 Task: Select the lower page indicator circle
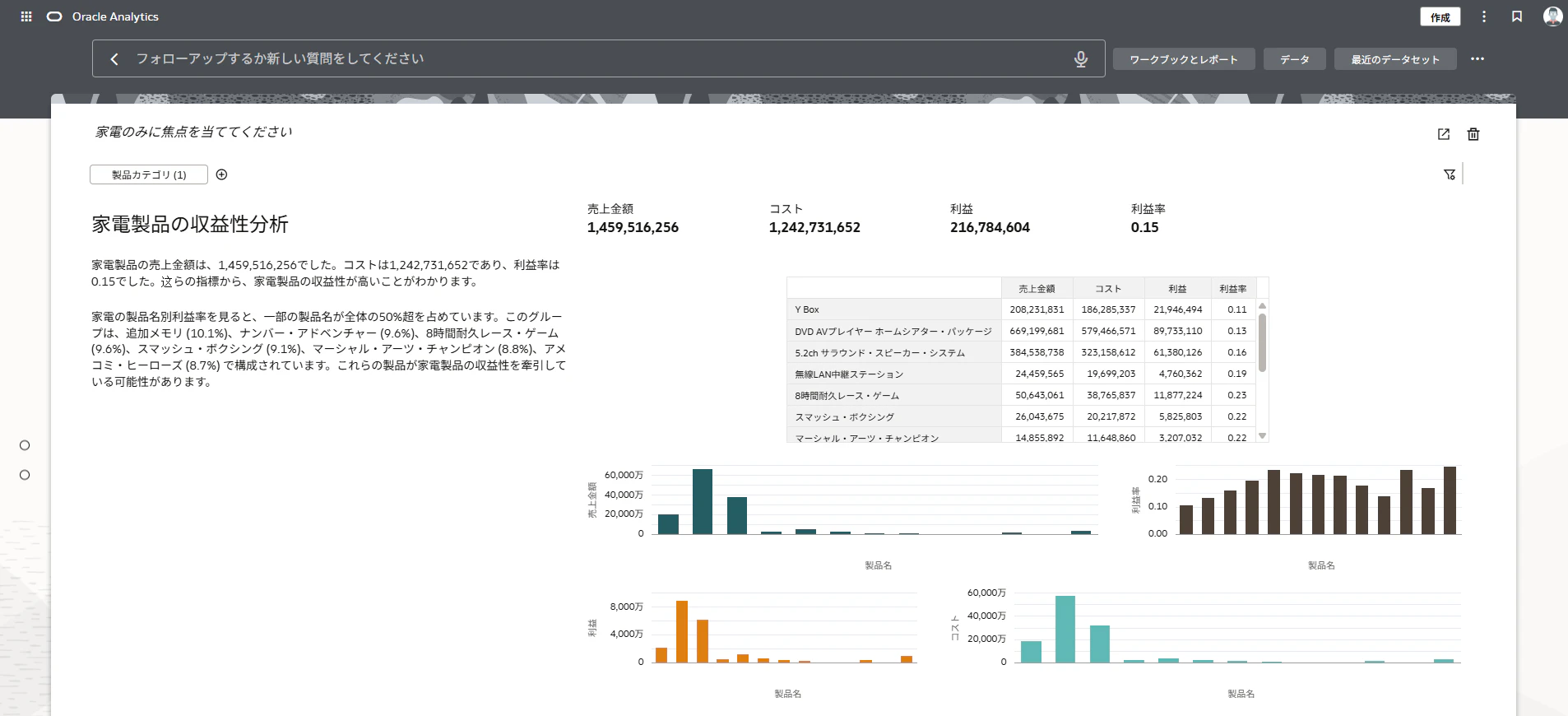[x=25, y=475]
